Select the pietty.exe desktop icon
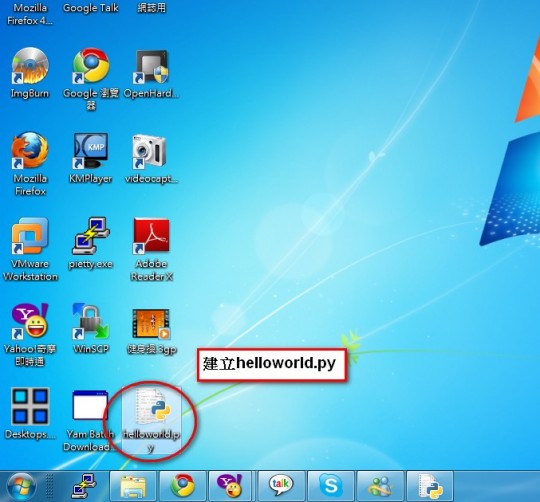The height and width of the screenshot is (502, 540). tap(91, 243)
